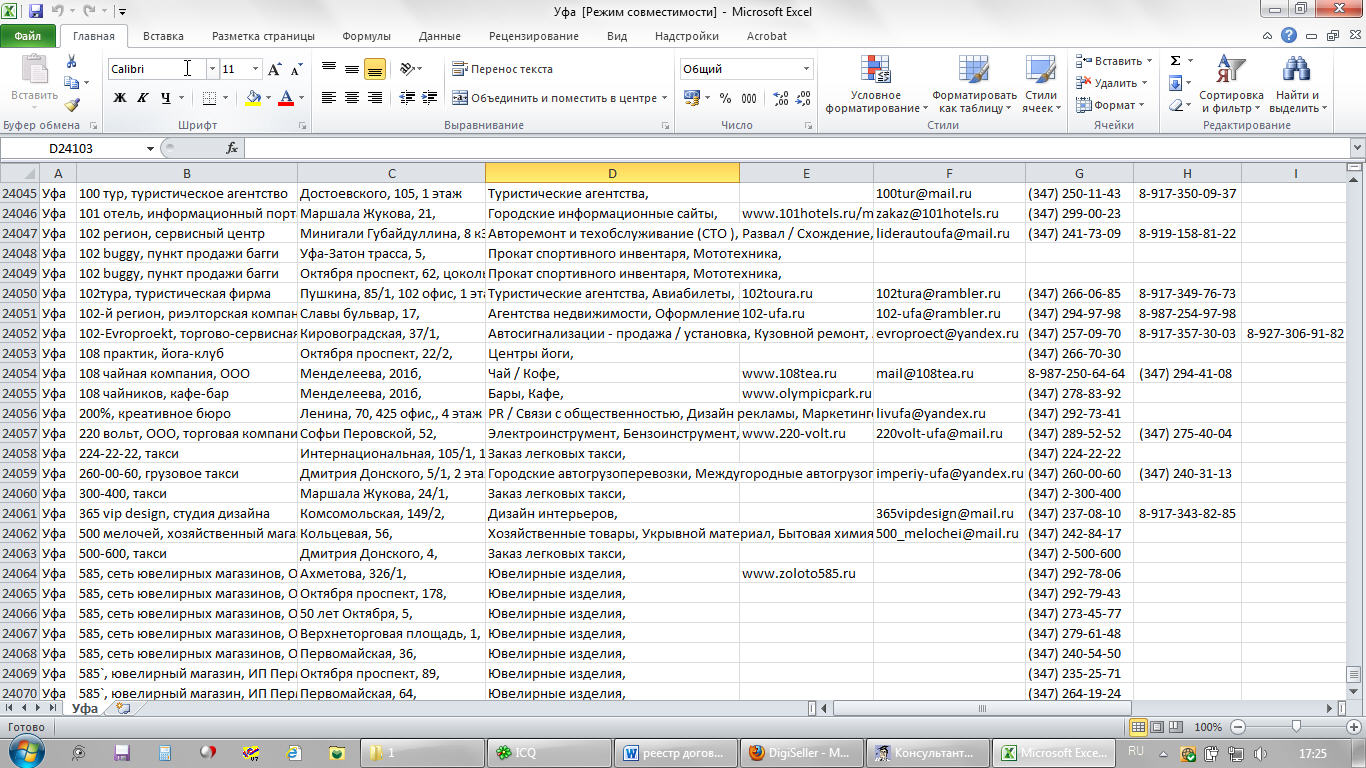Align cell text right
Image resolution: width=1366 pixels, height=768 pixels.
pos(375,98)
